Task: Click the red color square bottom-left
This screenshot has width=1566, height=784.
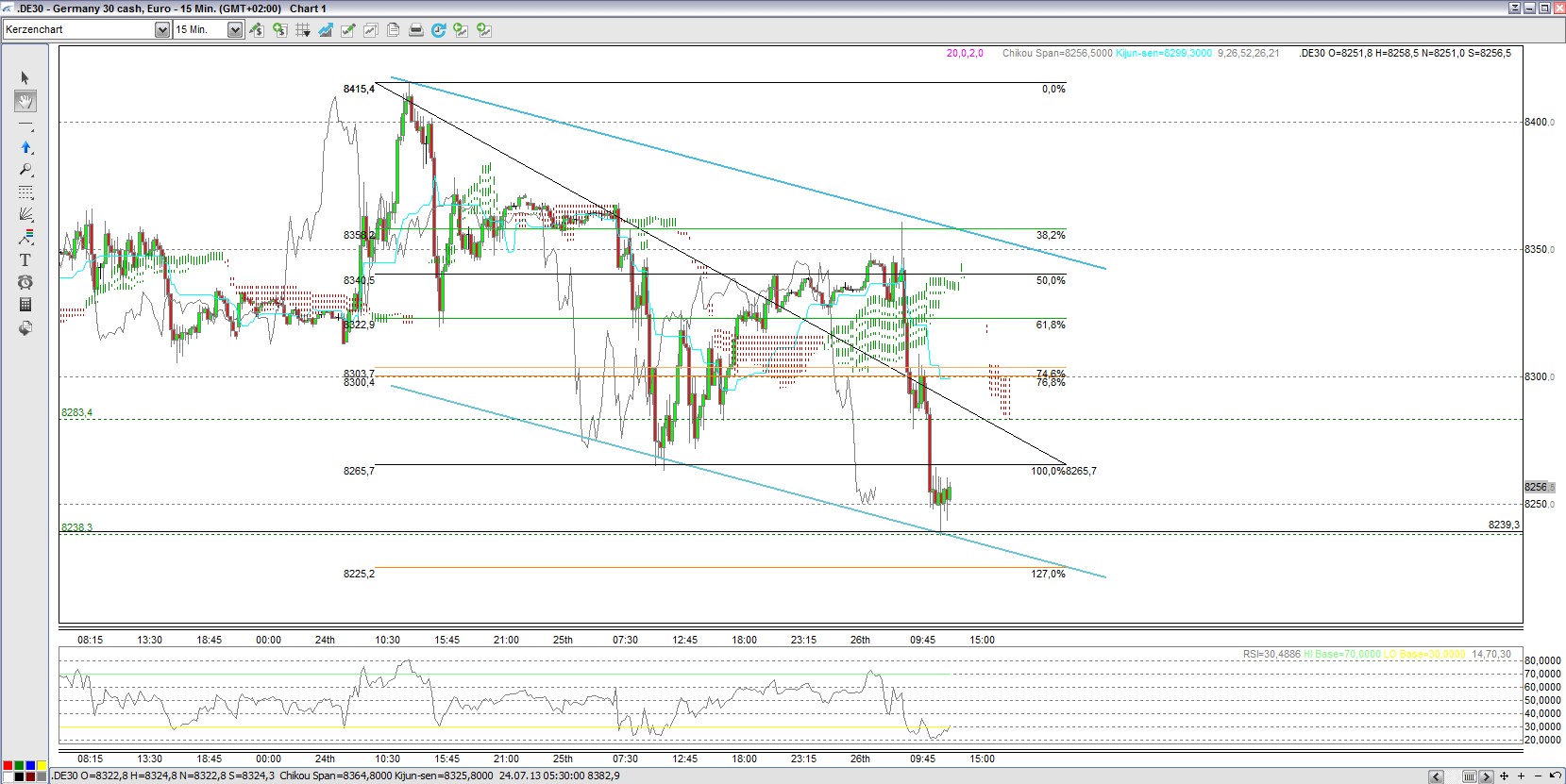Action: point(8,766)
